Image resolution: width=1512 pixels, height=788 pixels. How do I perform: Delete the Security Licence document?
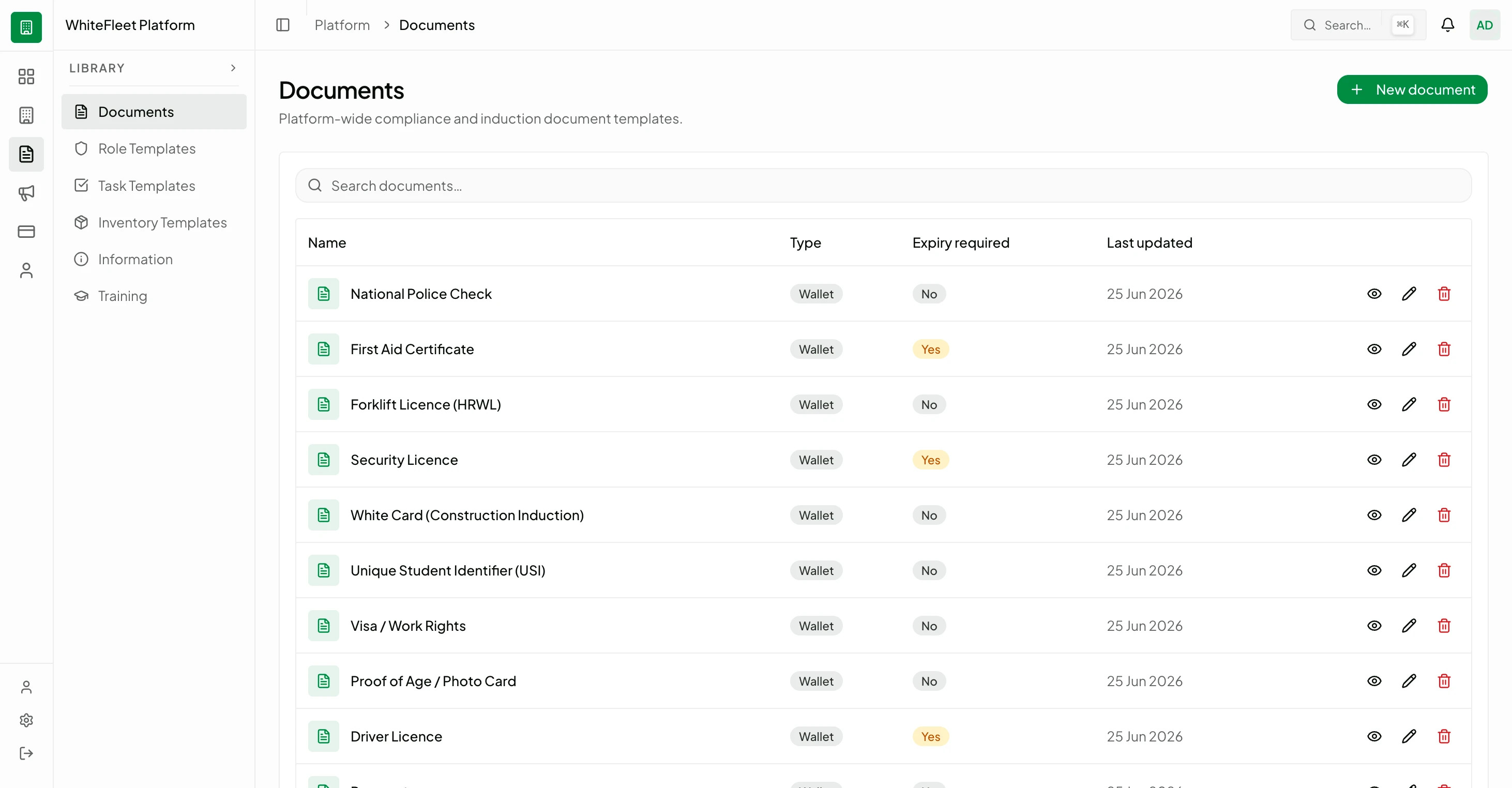pos(1444,460)
